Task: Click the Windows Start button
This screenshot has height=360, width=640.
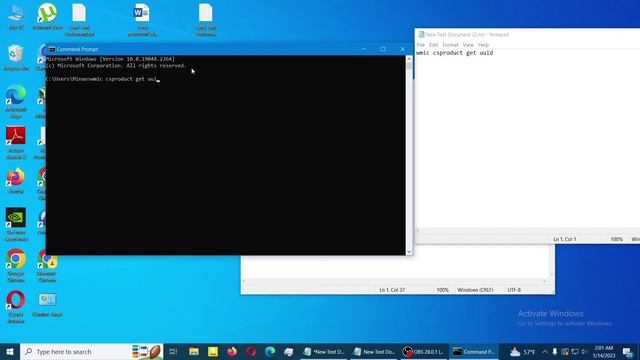Action: point(10,351)
